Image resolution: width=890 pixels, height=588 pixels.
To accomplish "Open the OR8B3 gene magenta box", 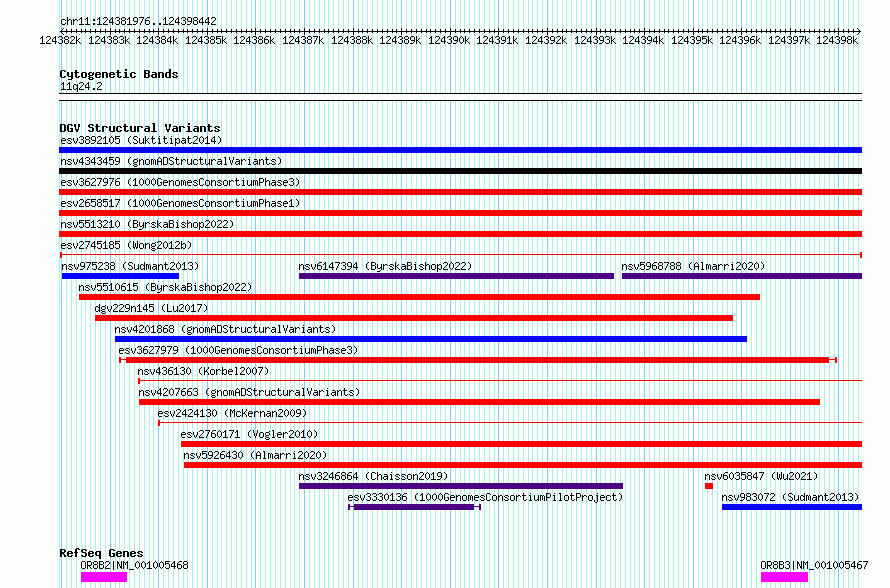I will pos(784,577).
